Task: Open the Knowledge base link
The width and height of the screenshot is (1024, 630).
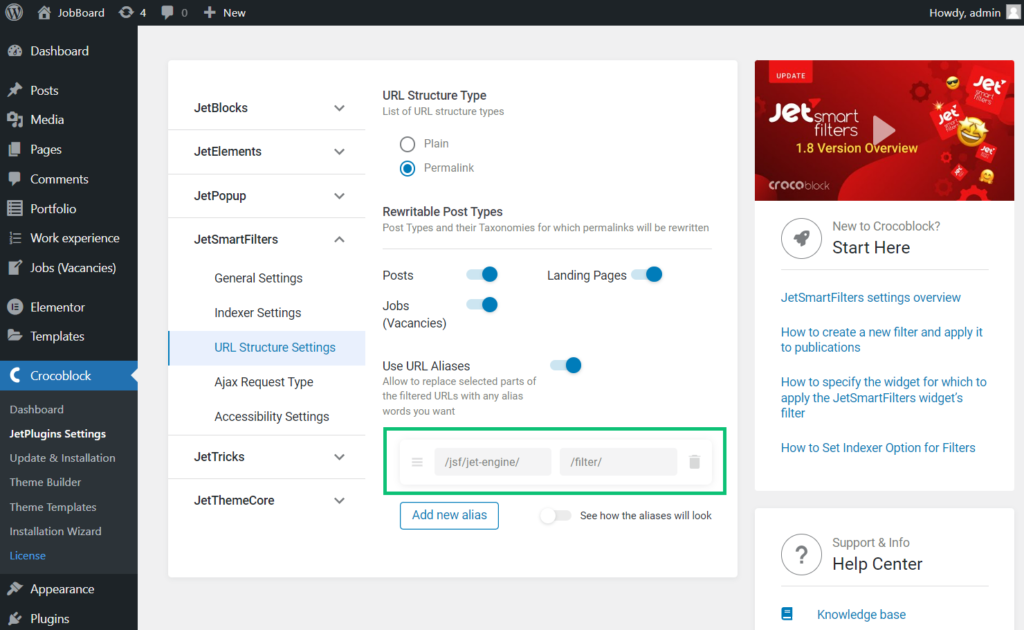Action: click(x=861, y=614)
